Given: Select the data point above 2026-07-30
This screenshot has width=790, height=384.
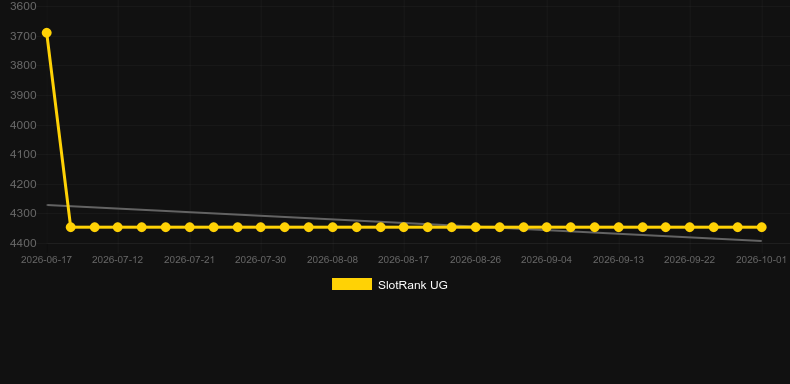Looking at the screenshot, I should tap(260, 227).
